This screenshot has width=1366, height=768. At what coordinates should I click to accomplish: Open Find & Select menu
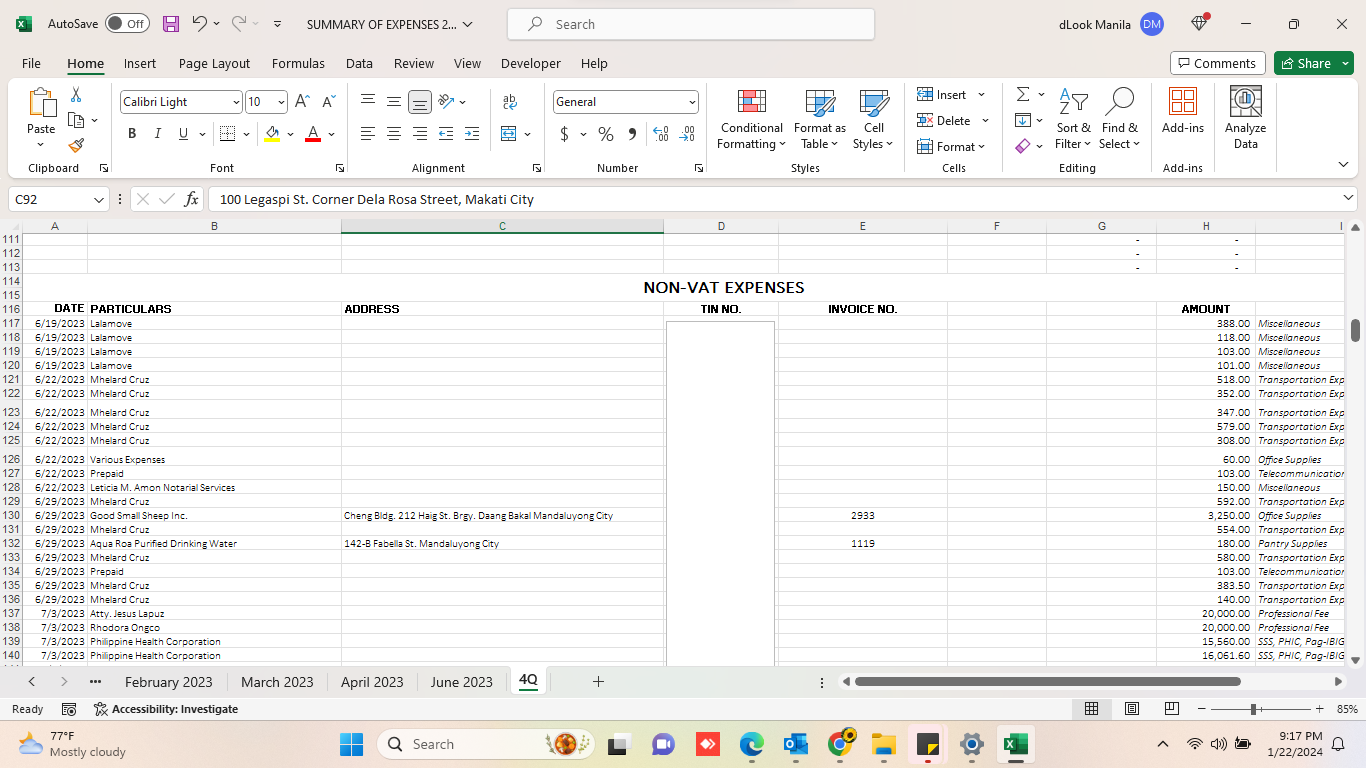pyautogui.click(x=1120, y=120)
